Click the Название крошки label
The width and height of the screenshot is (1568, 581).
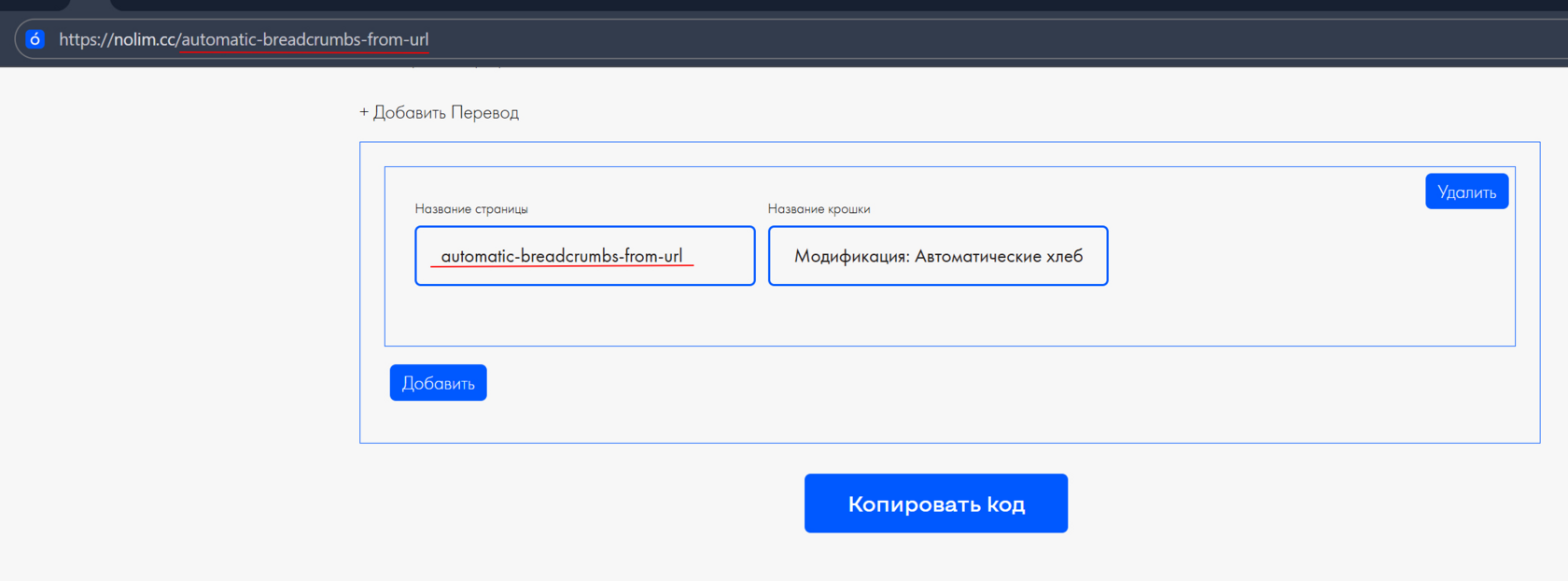point(819,209)
